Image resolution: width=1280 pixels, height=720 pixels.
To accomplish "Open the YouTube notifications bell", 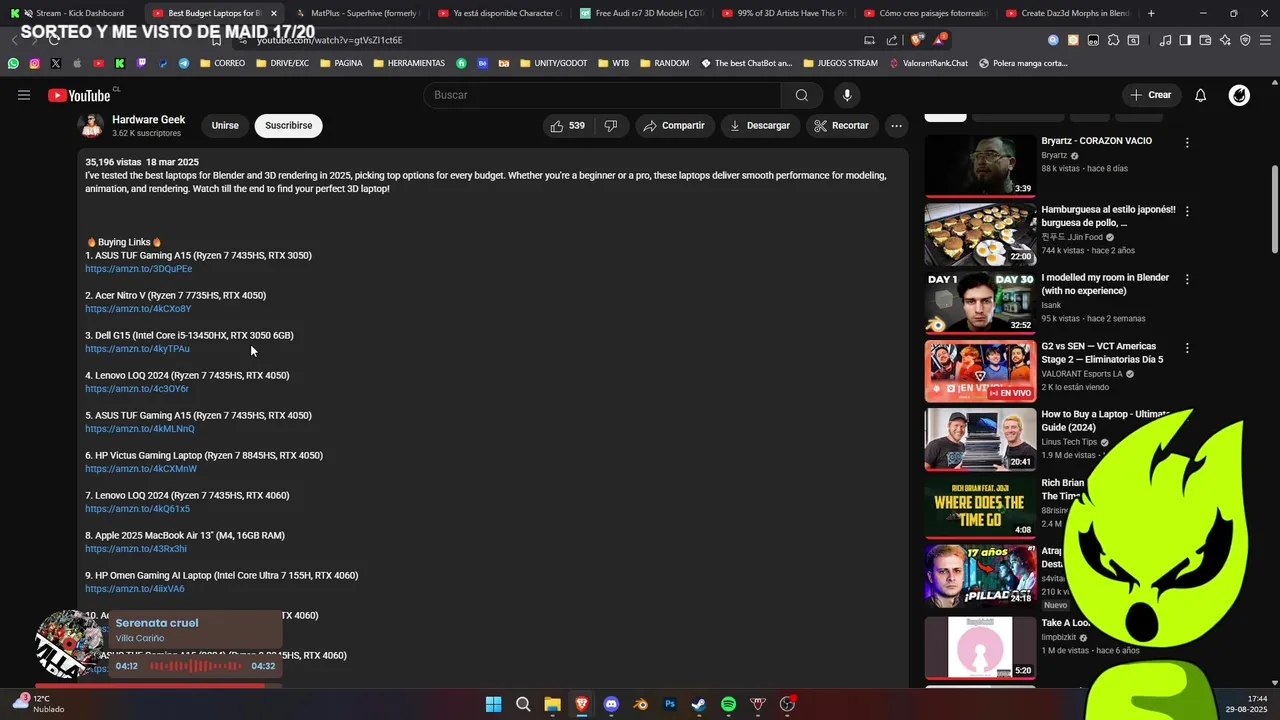I will click(1201, 95).
